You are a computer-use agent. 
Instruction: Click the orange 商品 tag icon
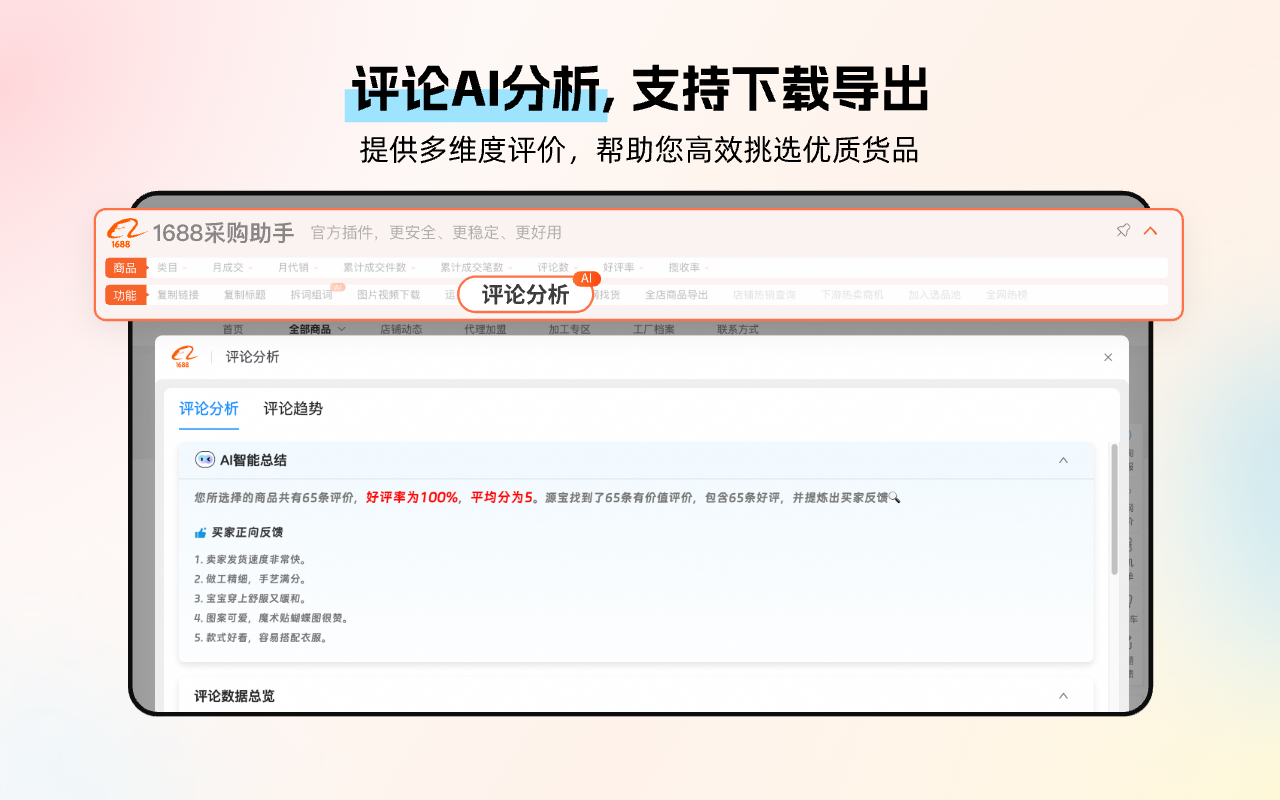(x=124, y=267)
